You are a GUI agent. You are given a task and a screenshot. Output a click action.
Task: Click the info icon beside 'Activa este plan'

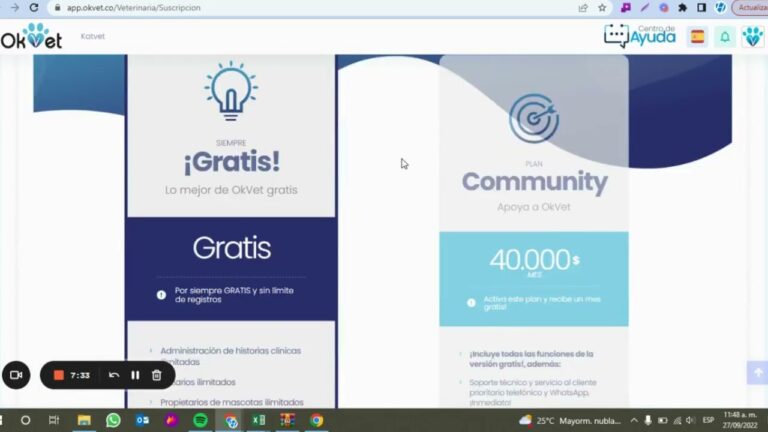click(471, 303)
